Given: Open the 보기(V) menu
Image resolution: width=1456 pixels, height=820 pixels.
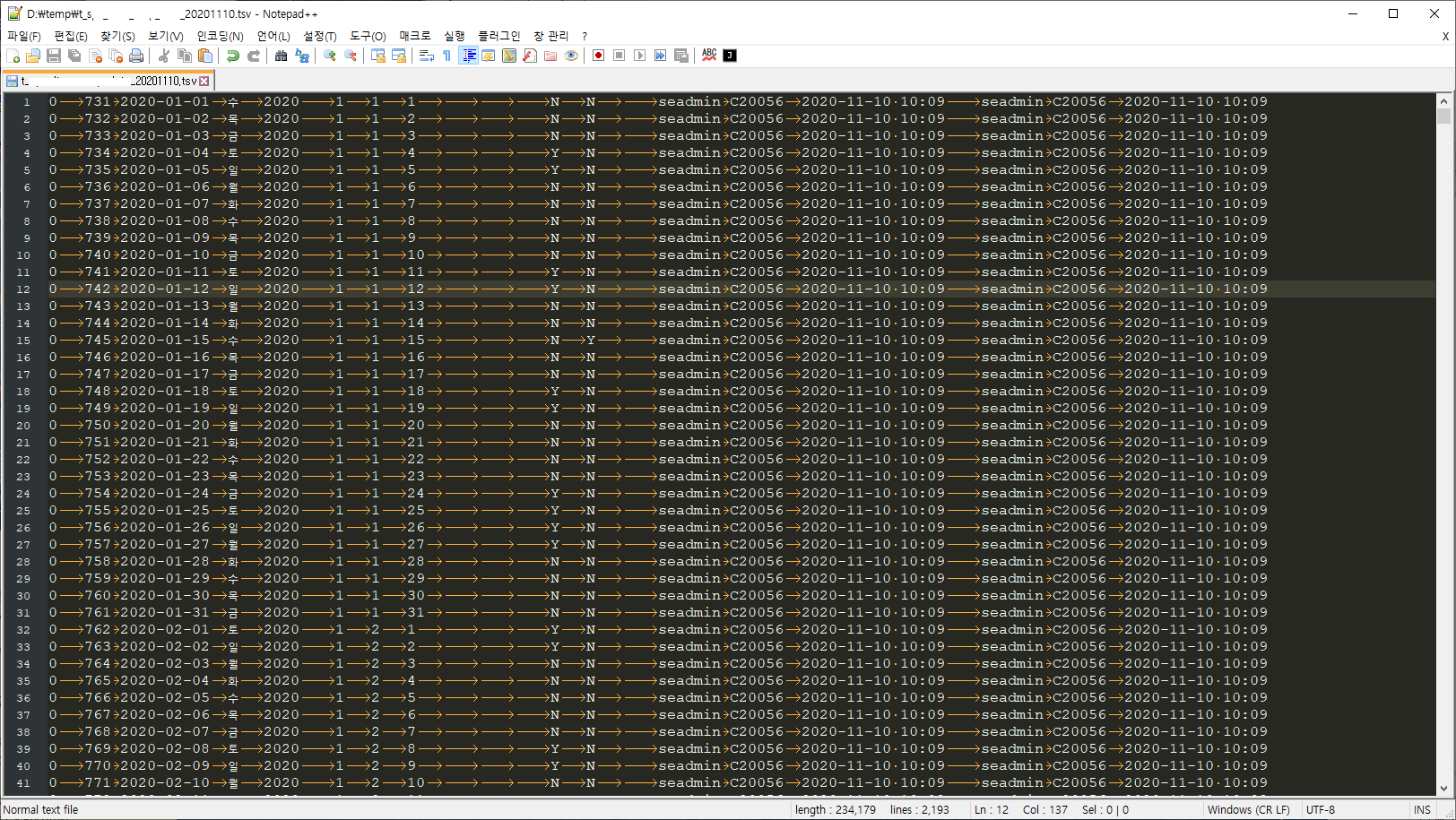Looking at the screenshot, I should point(166,36).
